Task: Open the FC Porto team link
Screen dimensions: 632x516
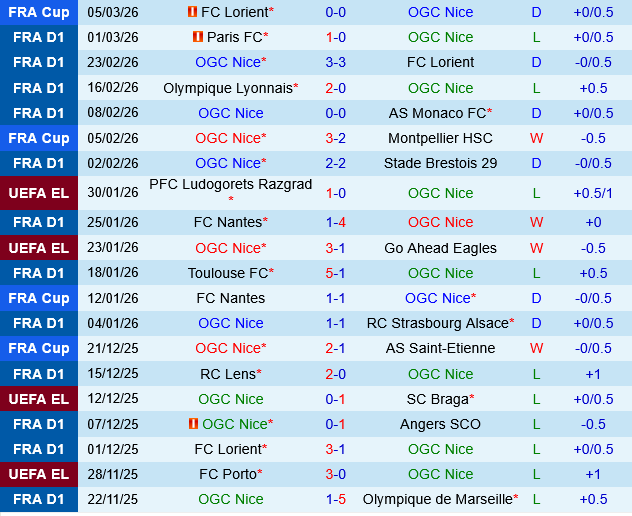Action: click(228, 474)
